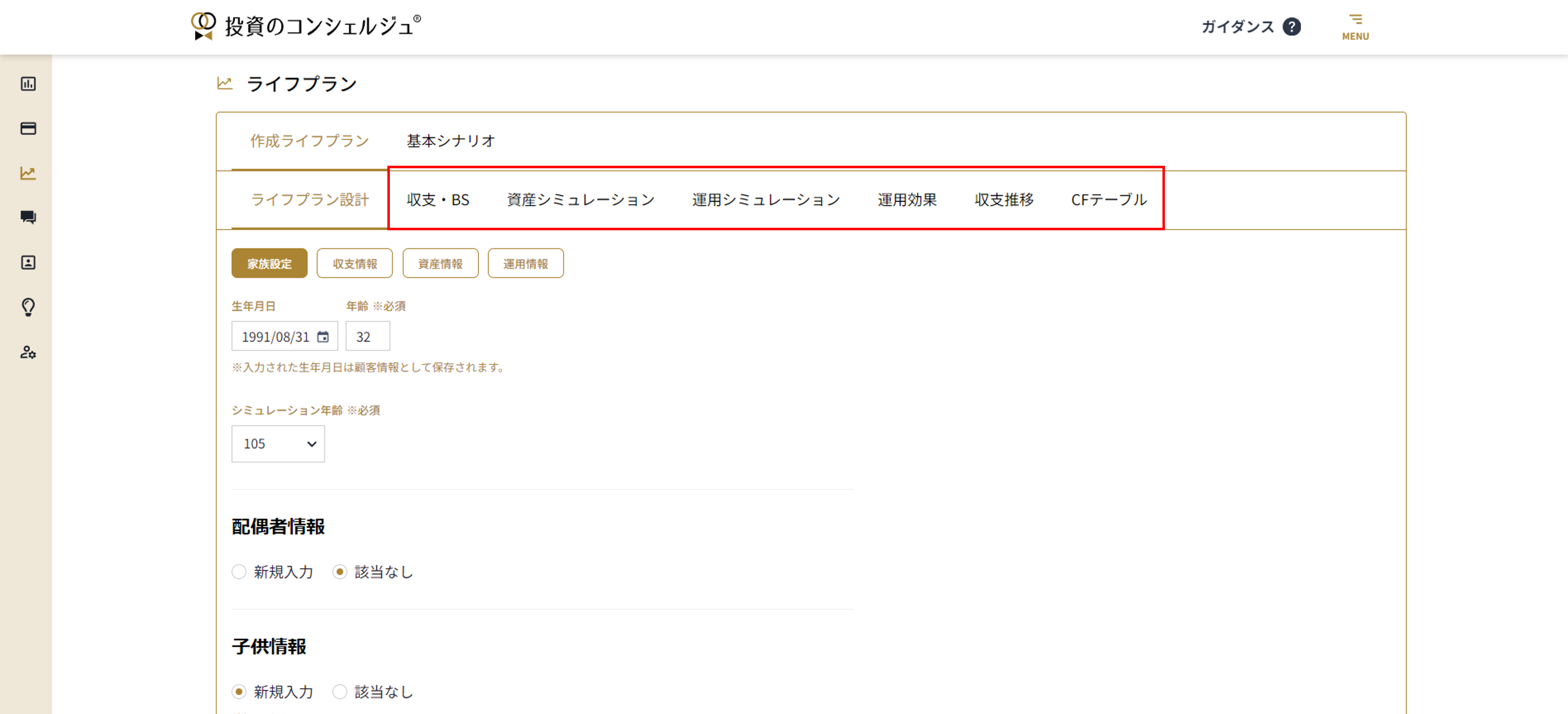Click the 生年月日 saved-as-customer-info note
1568x714 pixels.
click(x=369, y=367)
